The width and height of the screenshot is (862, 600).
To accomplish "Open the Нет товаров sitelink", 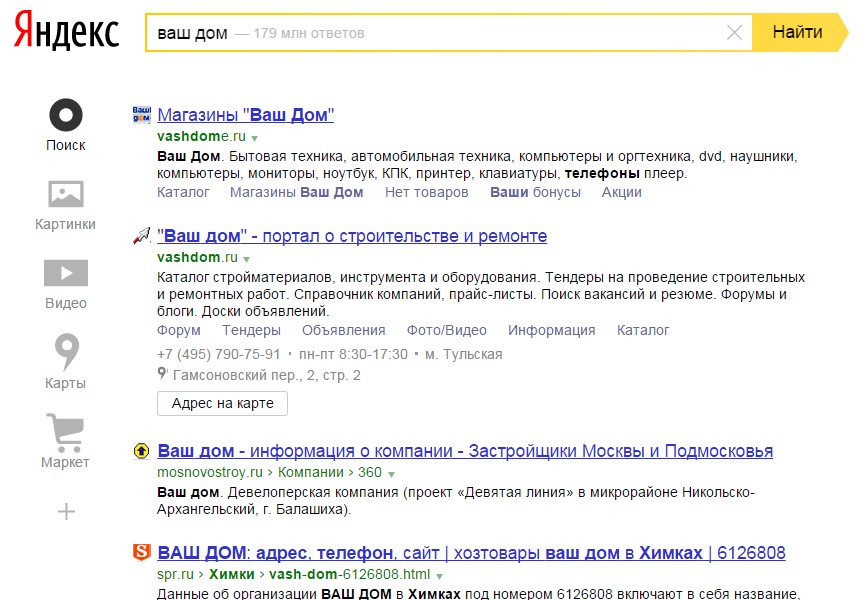I will [427, 192].
